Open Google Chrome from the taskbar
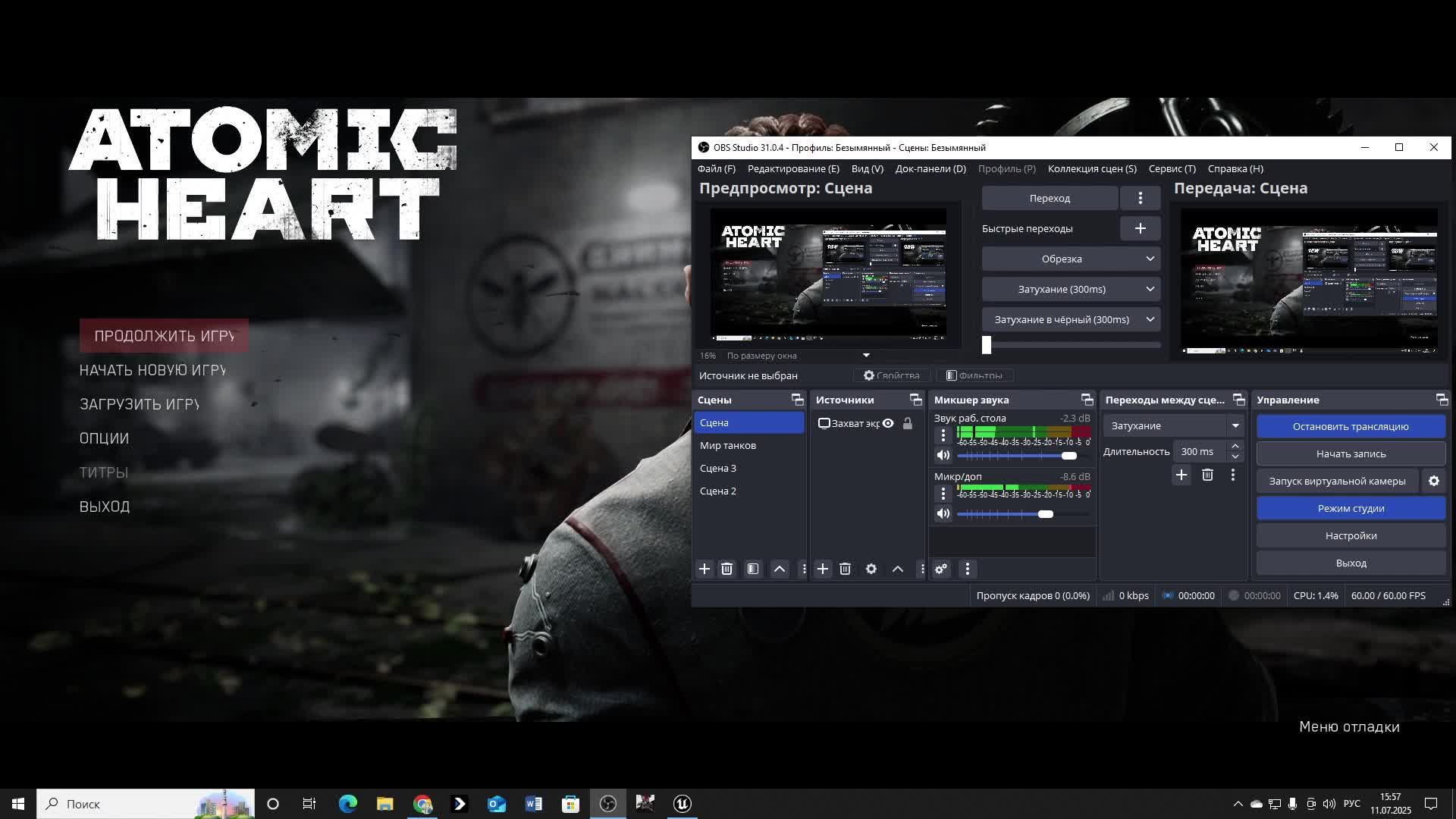Screen dimensions: 1456x819 [x=422, y=804]
